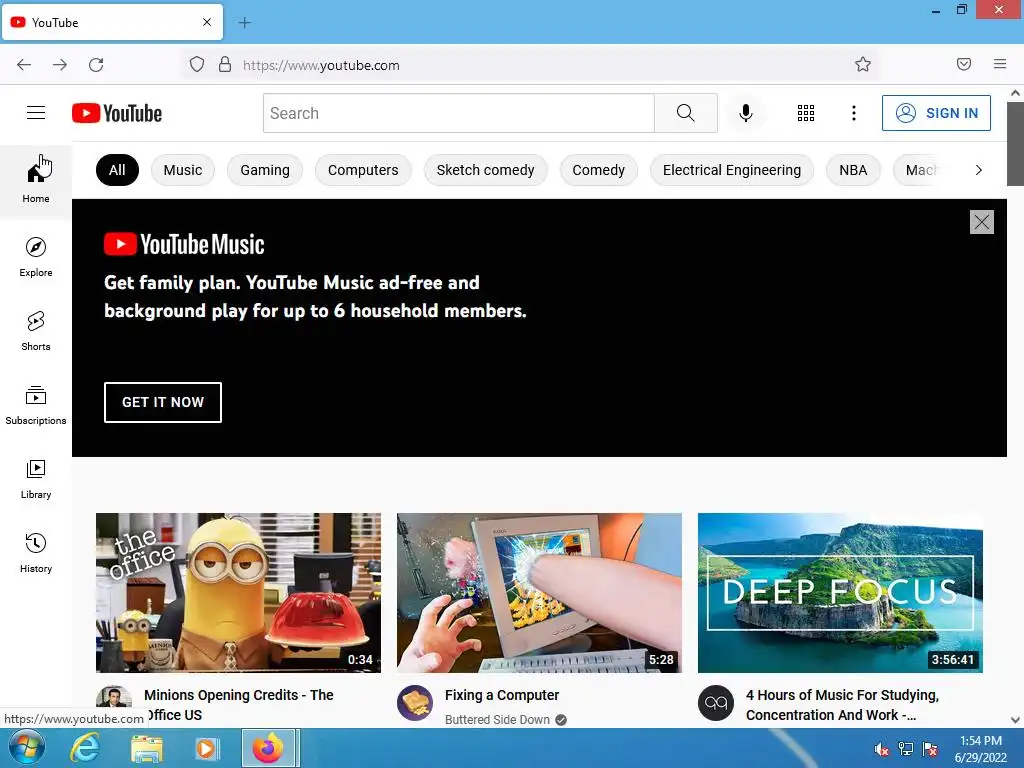Select the Computers category chip
This screenshot has height=768, width=1024.
[x=363, y=170]
